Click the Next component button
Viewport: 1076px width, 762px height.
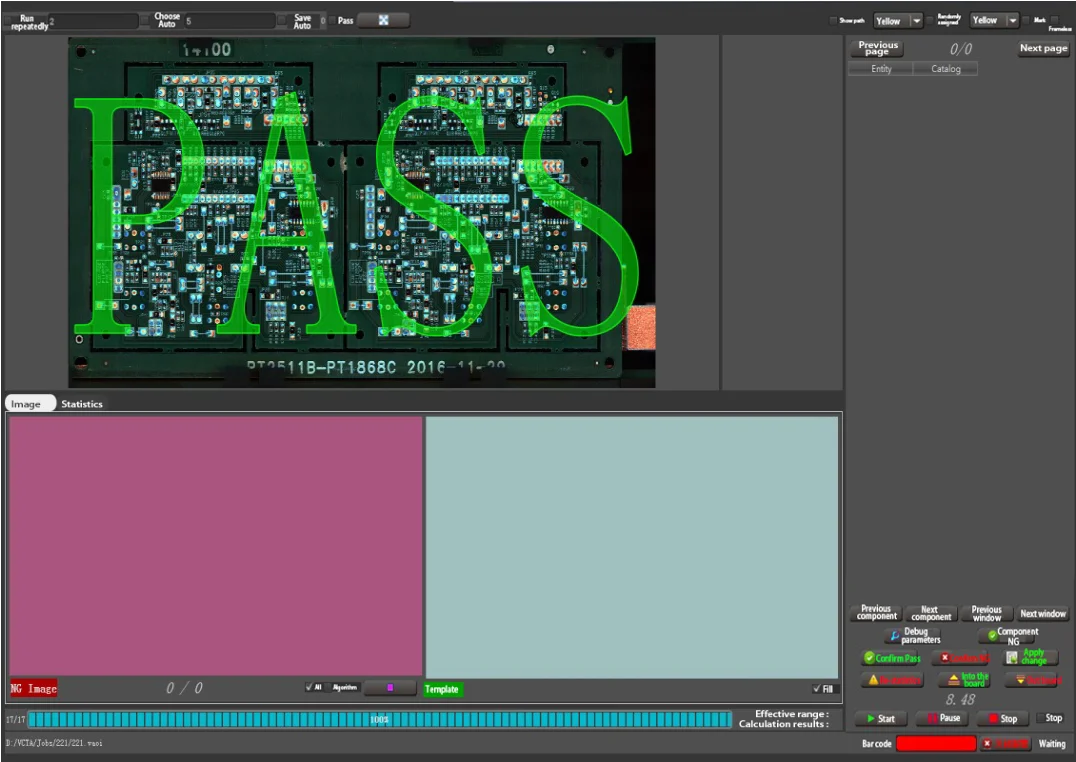[929, 613]
